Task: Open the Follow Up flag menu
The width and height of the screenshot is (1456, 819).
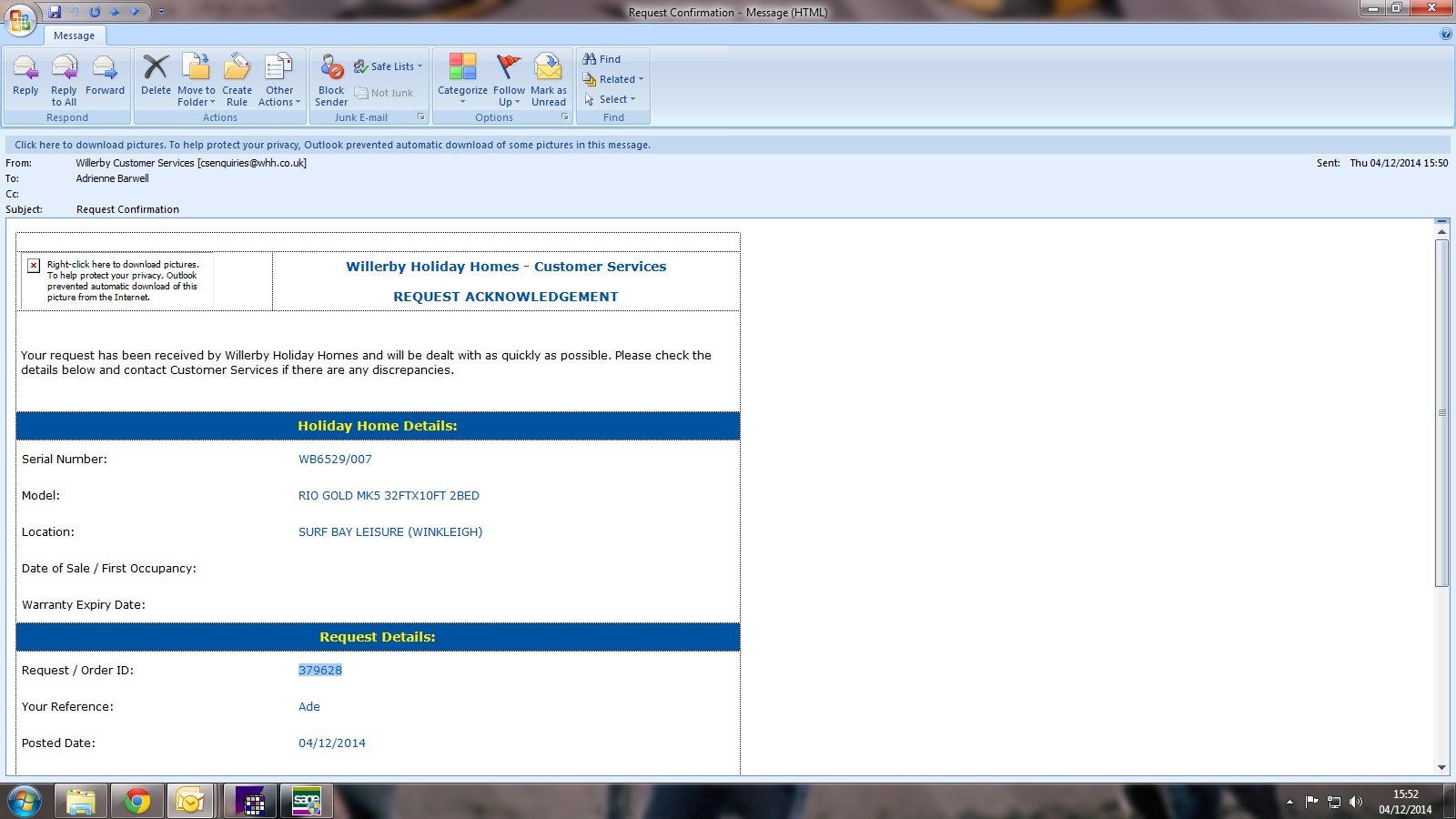Action: [x=509, y=80]
